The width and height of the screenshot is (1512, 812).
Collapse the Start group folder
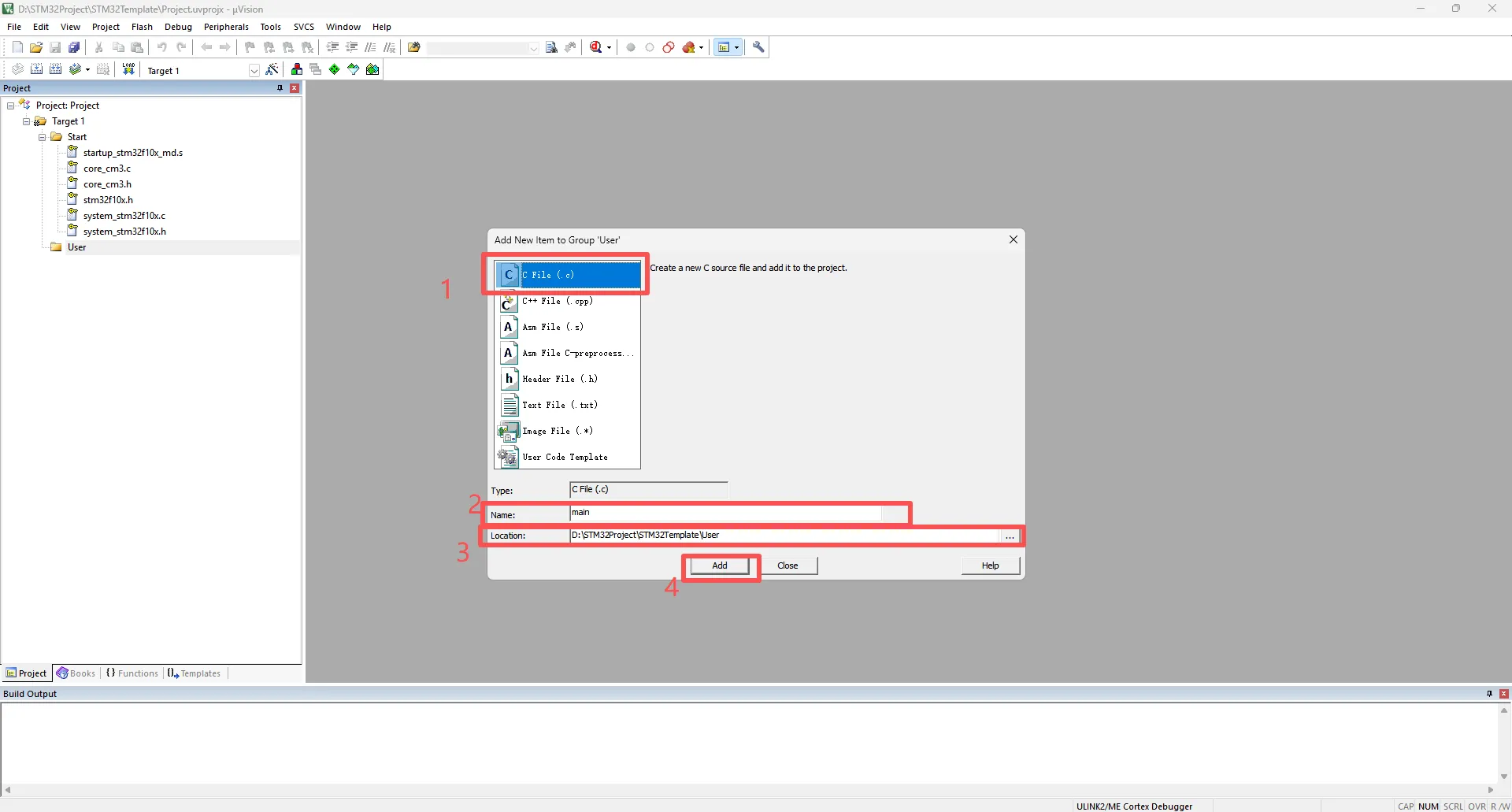click(x=42, y=137)
